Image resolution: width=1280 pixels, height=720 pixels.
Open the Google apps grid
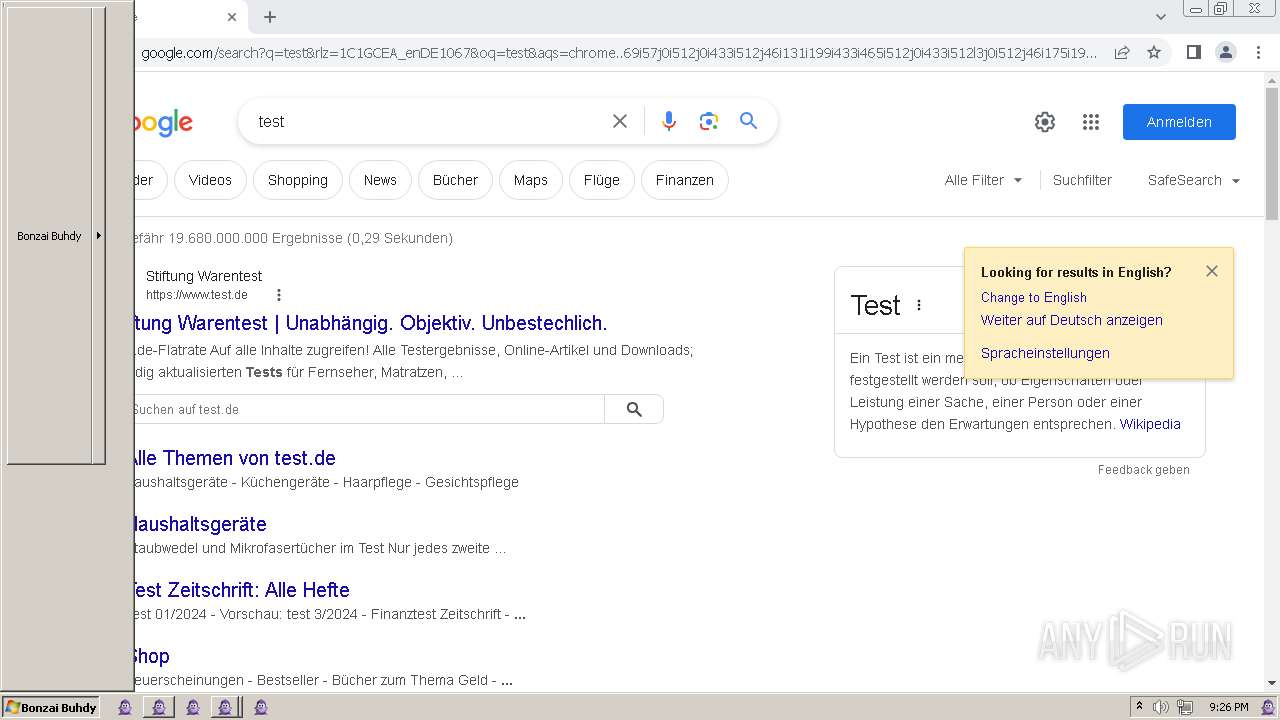pos(1091,122)
